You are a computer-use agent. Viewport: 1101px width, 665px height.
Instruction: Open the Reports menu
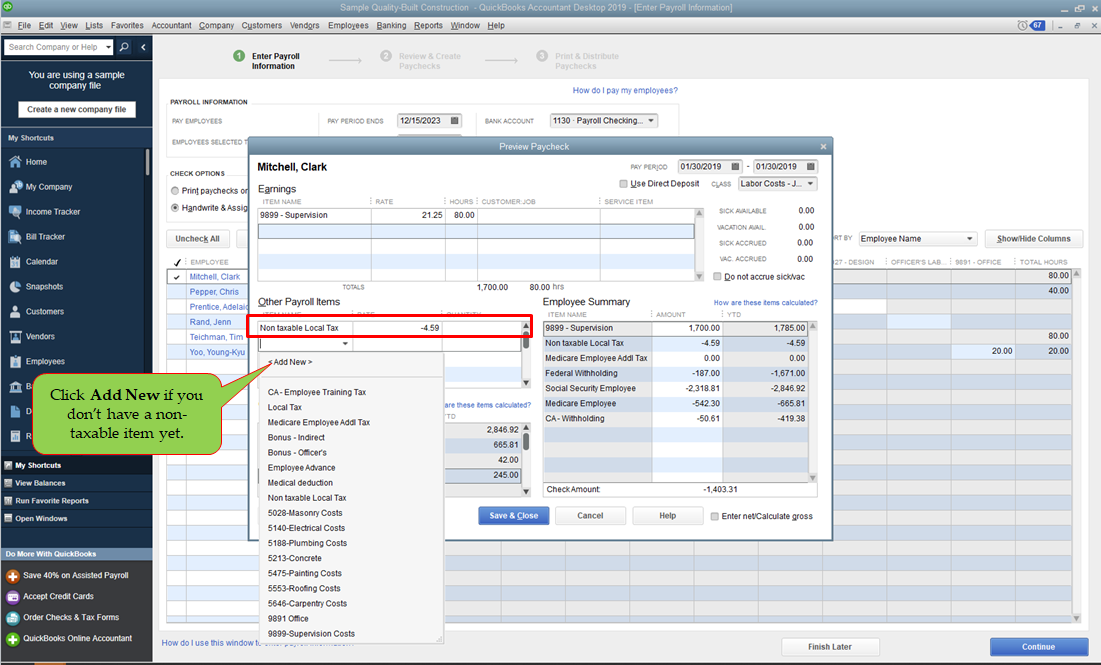pyautogui.click(x=428, y=25)
